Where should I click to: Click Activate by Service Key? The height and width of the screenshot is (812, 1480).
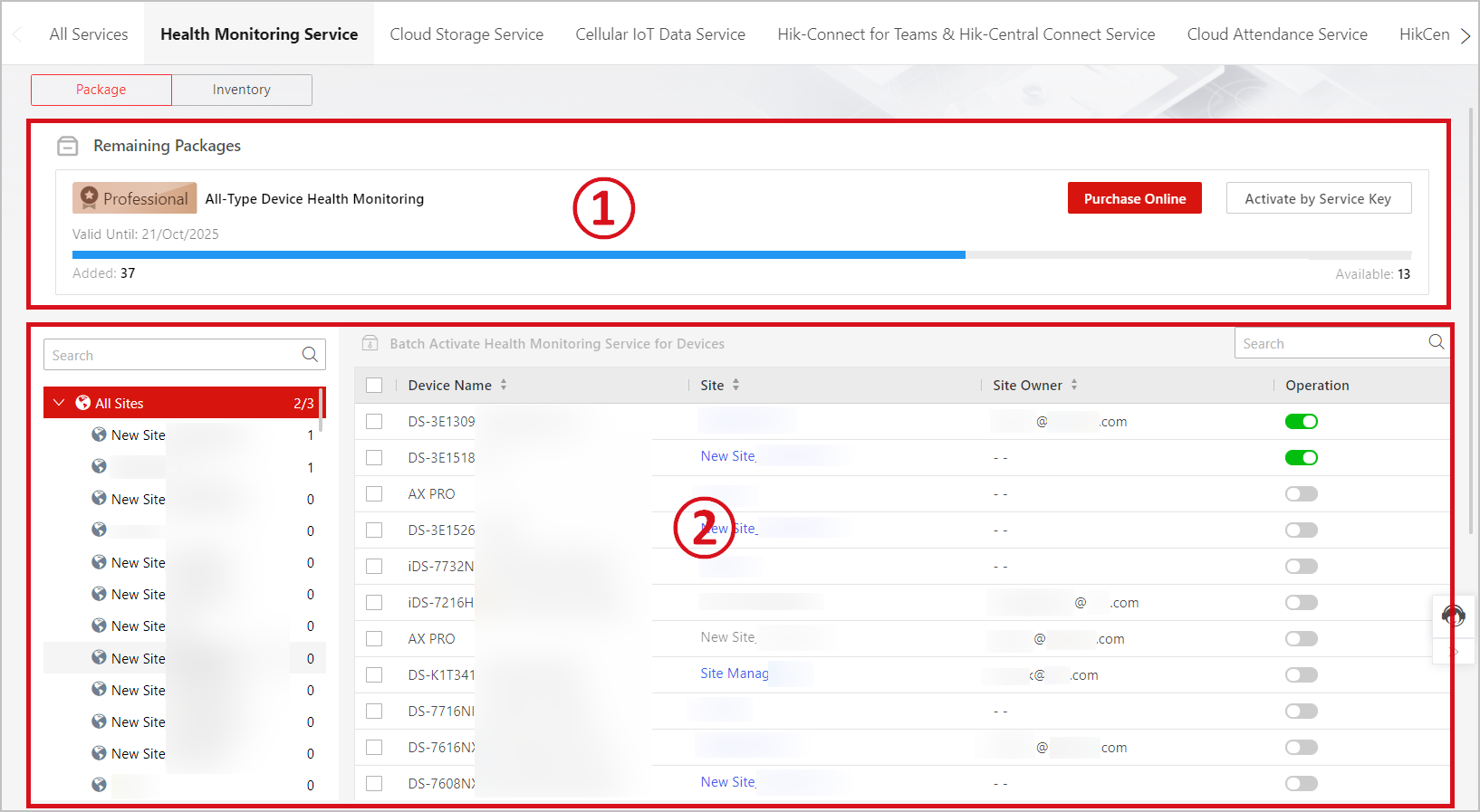point(1319,198)
